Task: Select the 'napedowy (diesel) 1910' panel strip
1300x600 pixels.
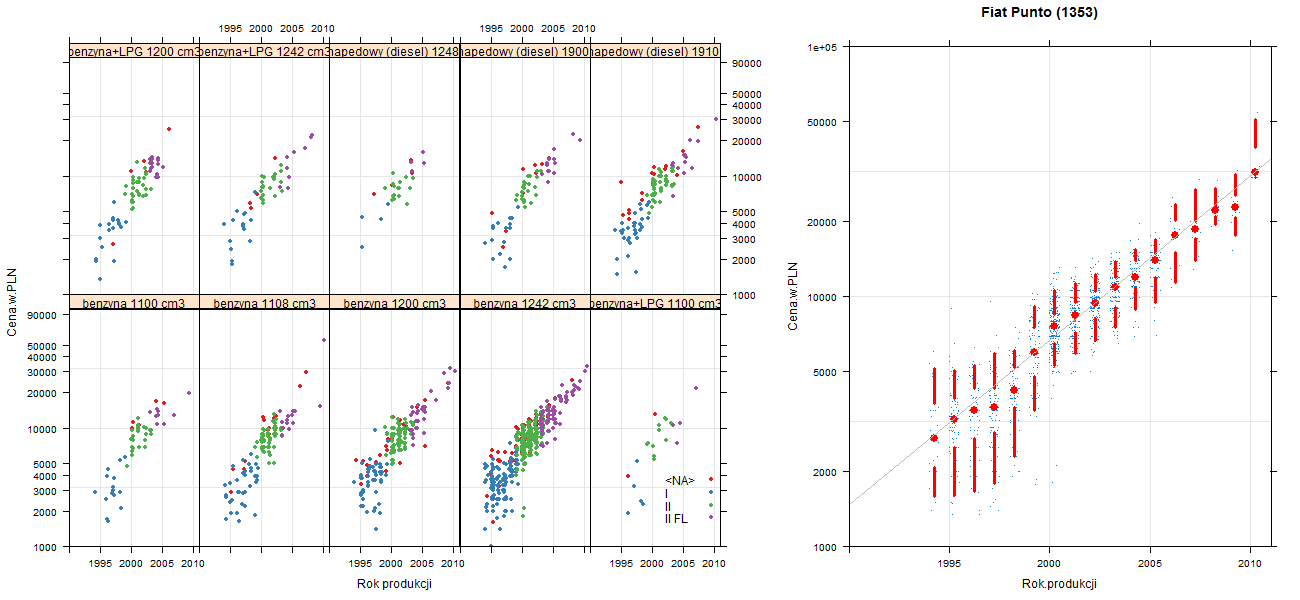Action: (x=656, y=51)
